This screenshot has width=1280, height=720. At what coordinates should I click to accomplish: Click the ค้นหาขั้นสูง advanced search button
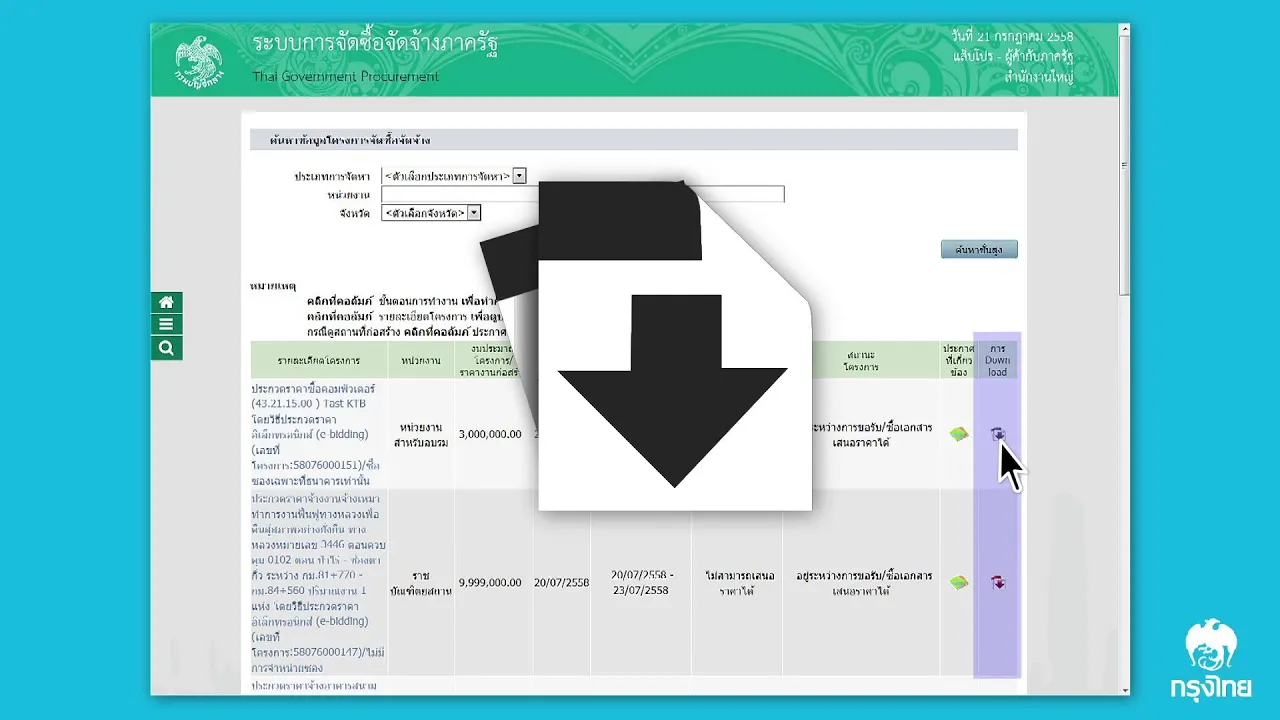(x=979, y=249)
